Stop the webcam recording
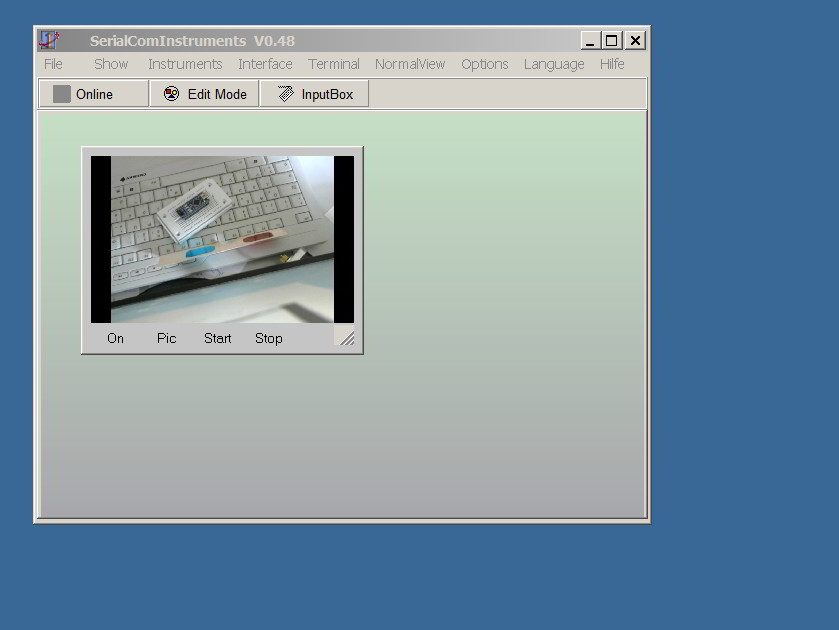The width and height of the screenshot is (839, 630). 269,338
